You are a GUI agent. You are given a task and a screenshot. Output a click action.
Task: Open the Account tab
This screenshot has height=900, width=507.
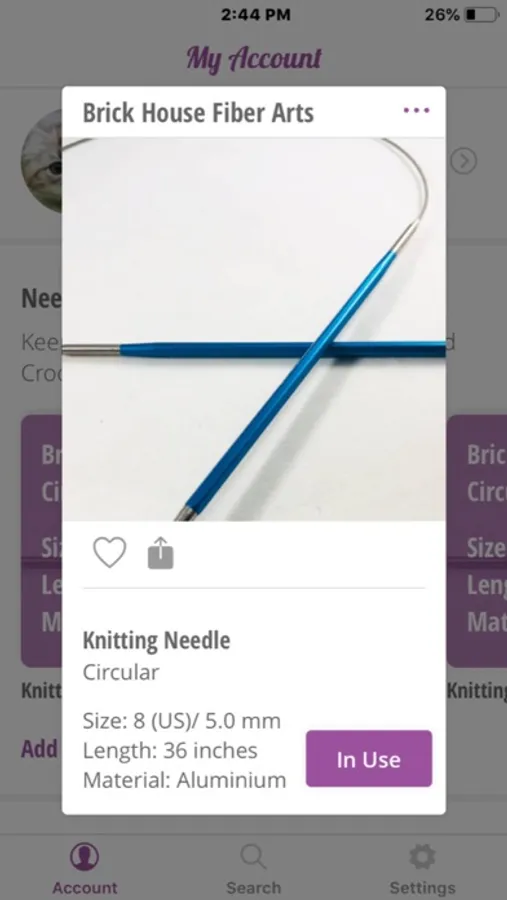[x=84, y=868]
